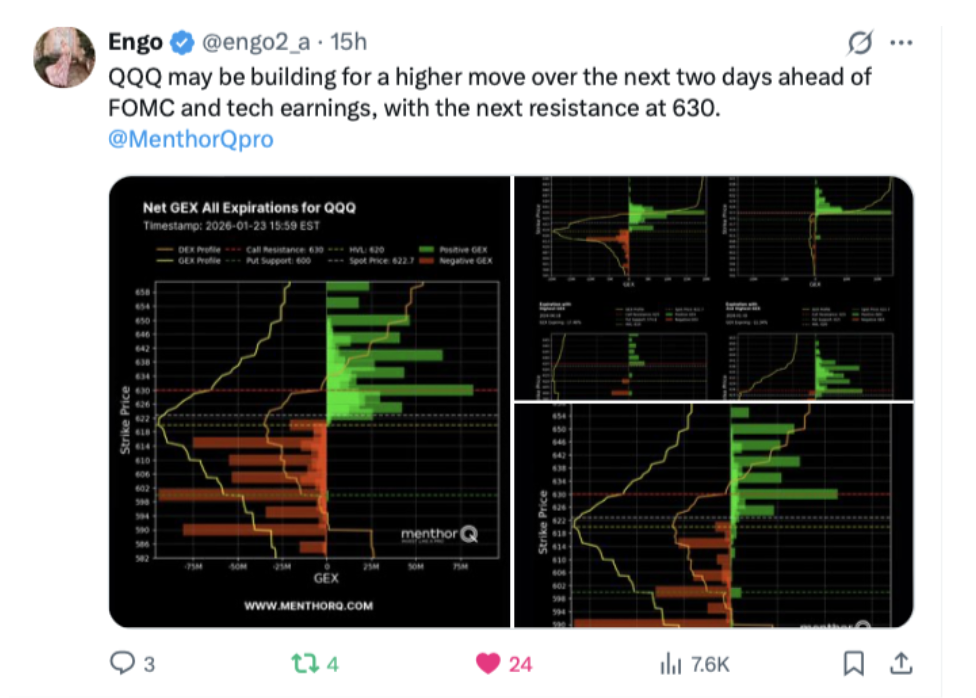Open the large Net GEX All Expirations chart

click(309, 400)
